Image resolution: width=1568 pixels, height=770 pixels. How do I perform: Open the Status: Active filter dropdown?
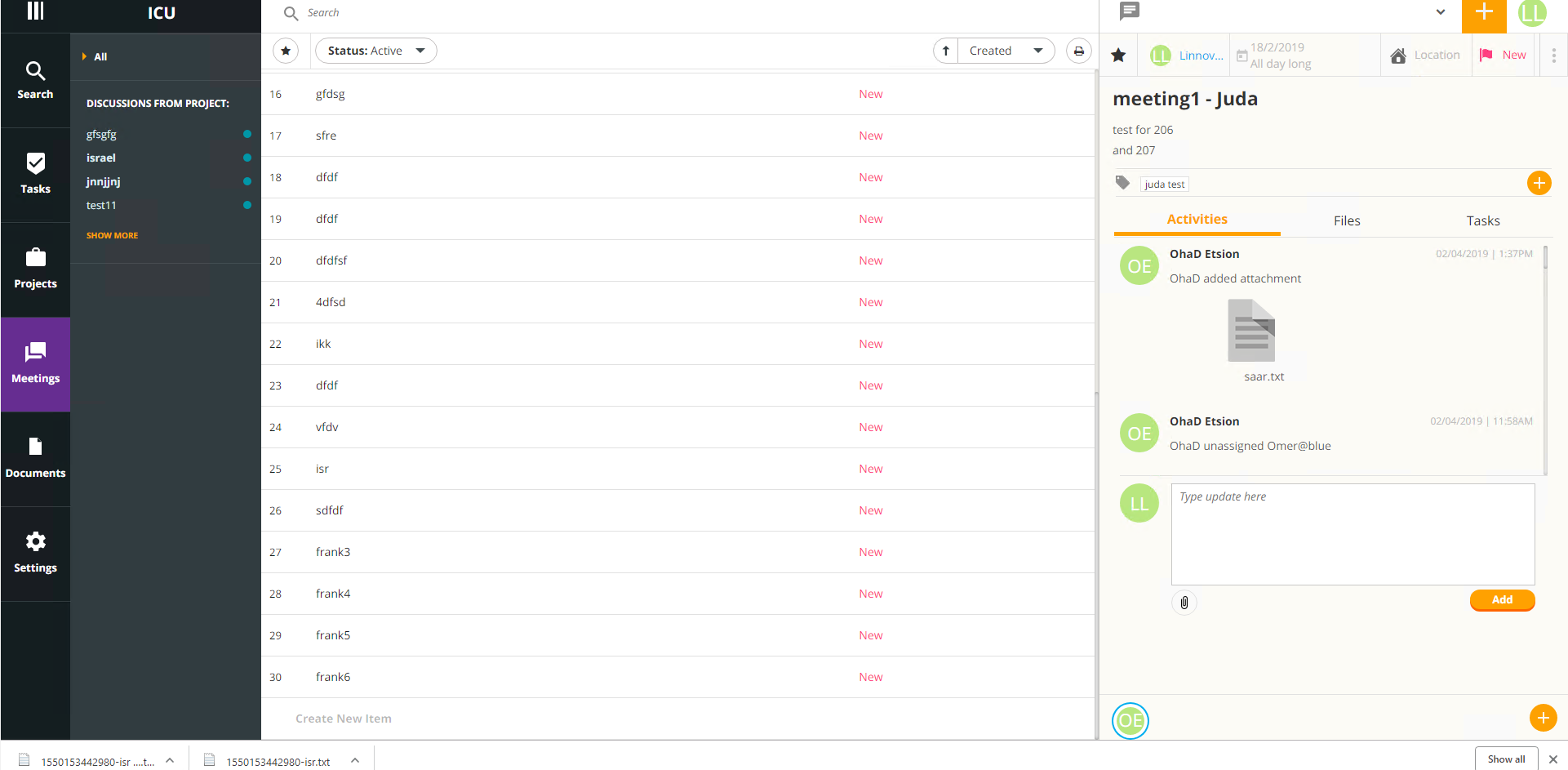coord(375,50)
